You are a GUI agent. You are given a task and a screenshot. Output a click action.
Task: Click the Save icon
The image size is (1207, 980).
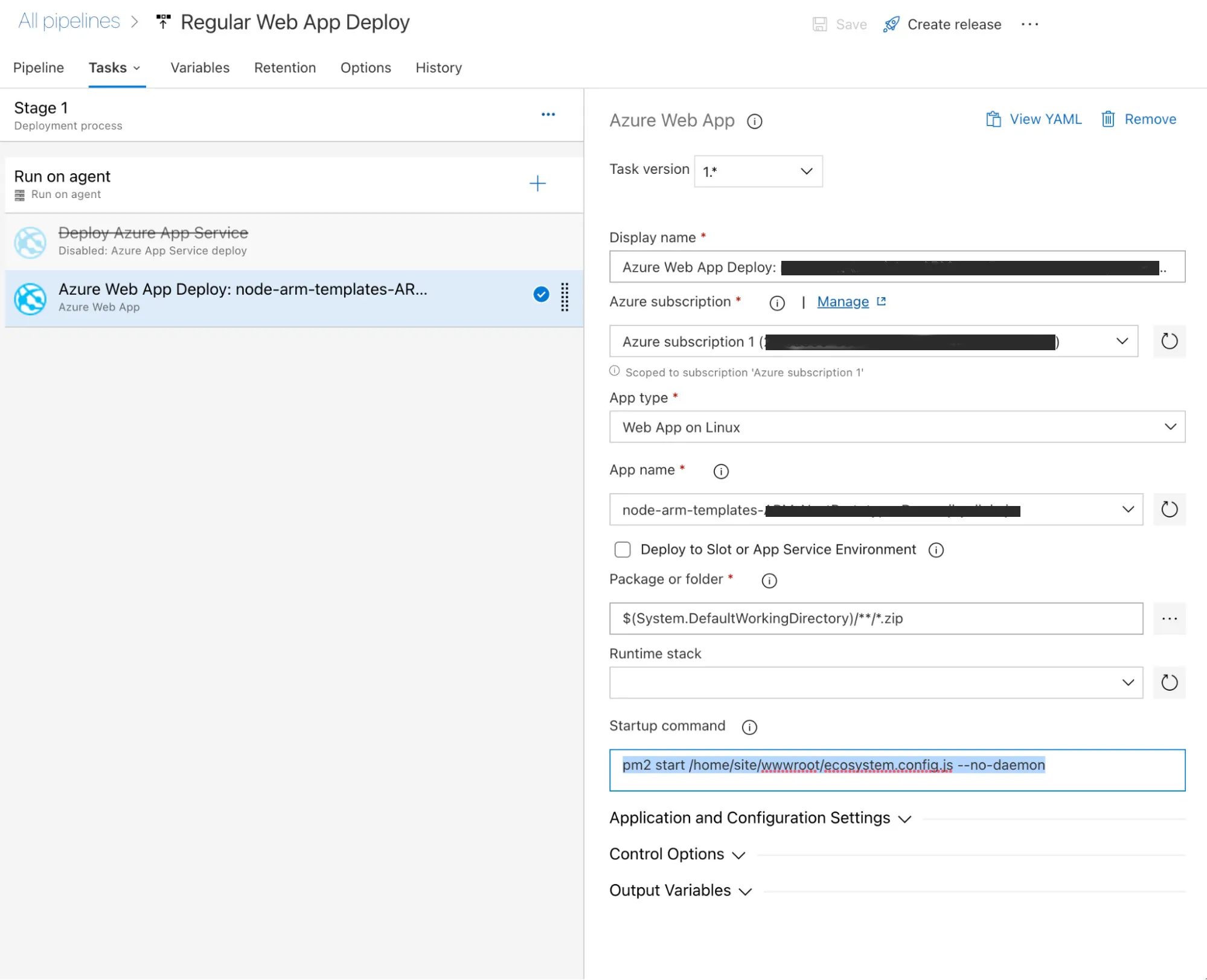tap(819, 24)
